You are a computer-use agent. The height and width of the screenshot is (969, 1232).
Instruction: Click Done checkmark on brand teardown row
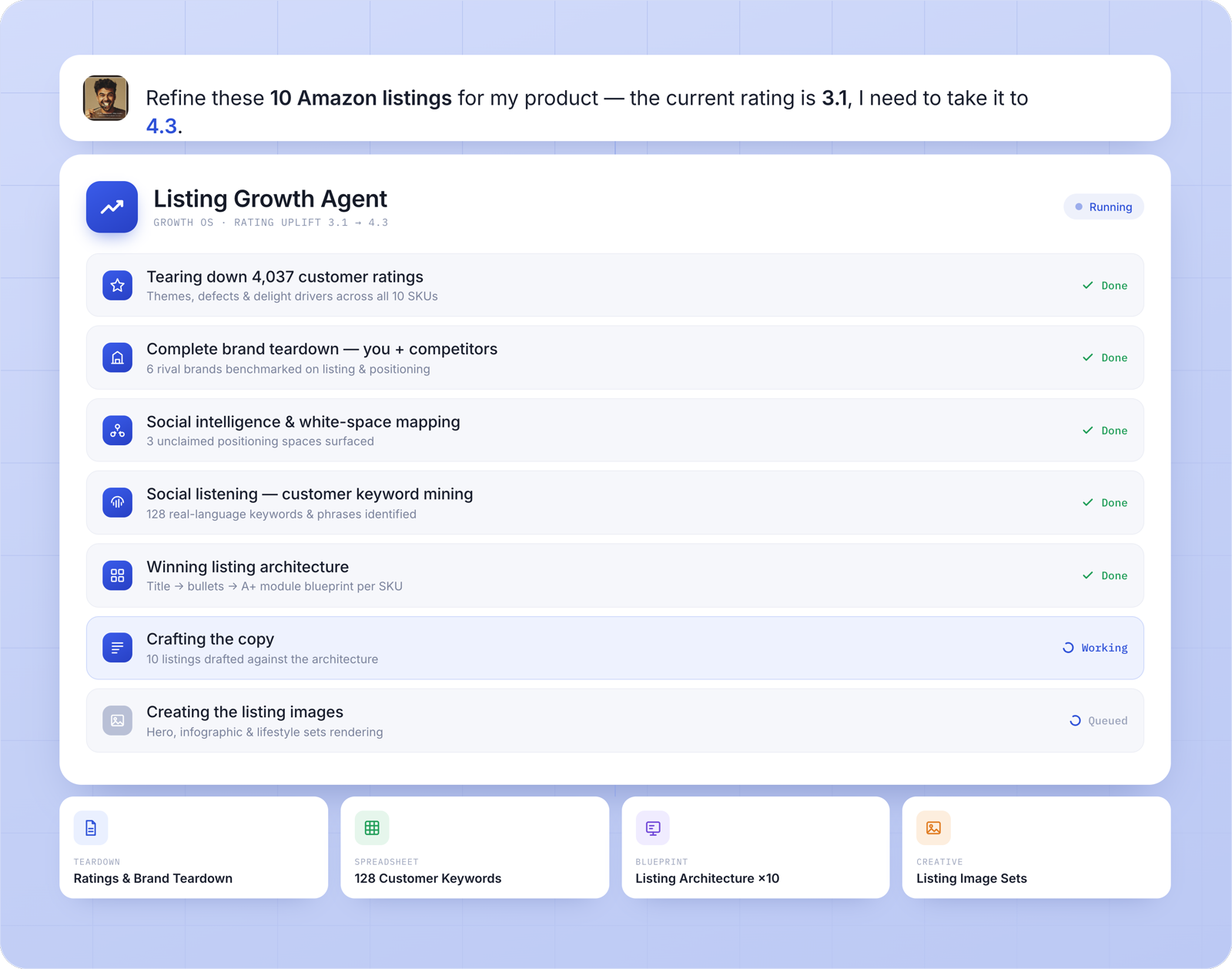(x=1087, y=357)
